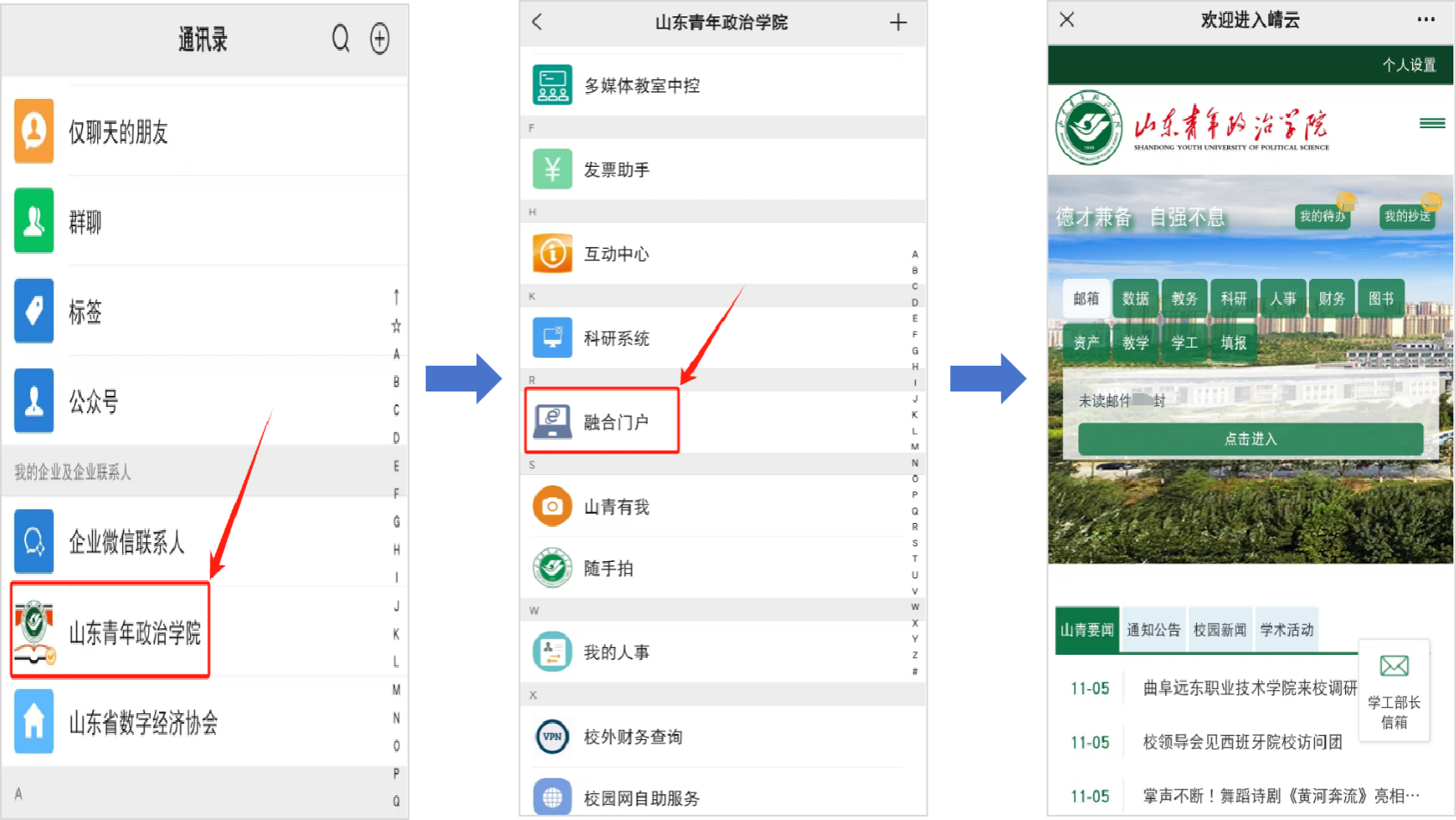This screenshot has width=1456, height=820.
Task: Open the green hamburger menu icon
Action: pyautogui.click(x=1432, y=123)
